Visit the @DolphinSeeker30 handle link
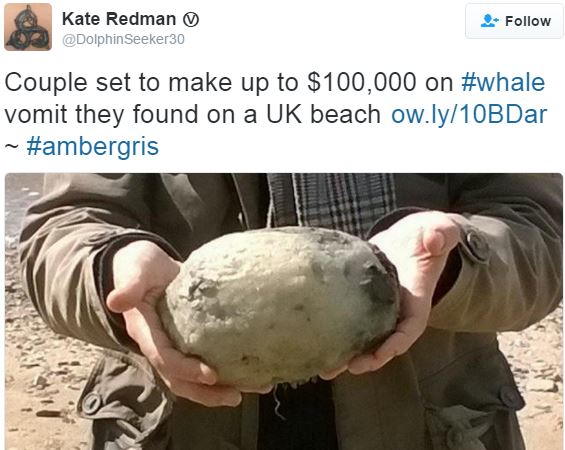This screenshot has height=450, width=565. coord(123,39)
